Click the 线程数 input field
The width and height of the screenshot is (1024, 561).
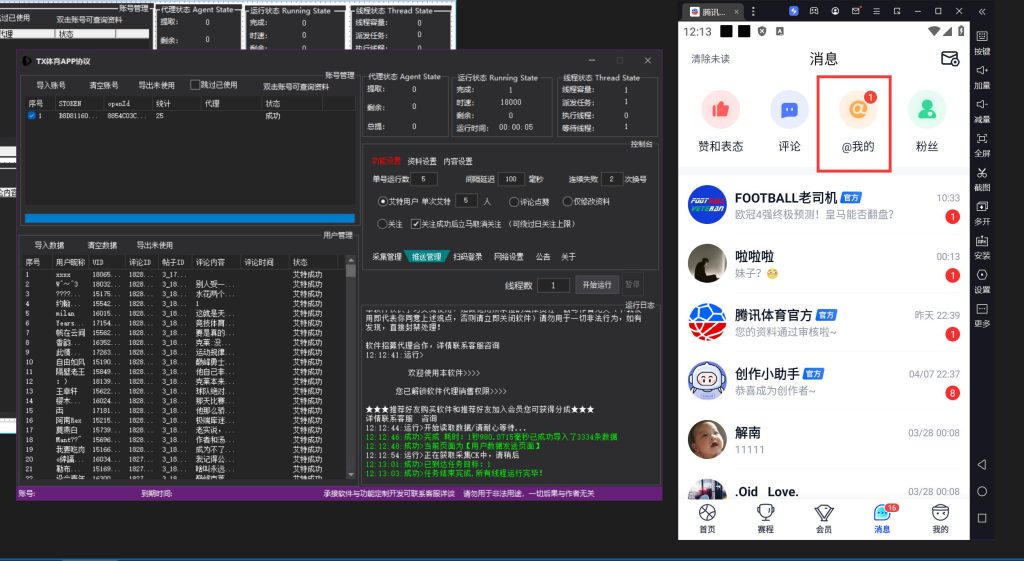click(552, 285)
